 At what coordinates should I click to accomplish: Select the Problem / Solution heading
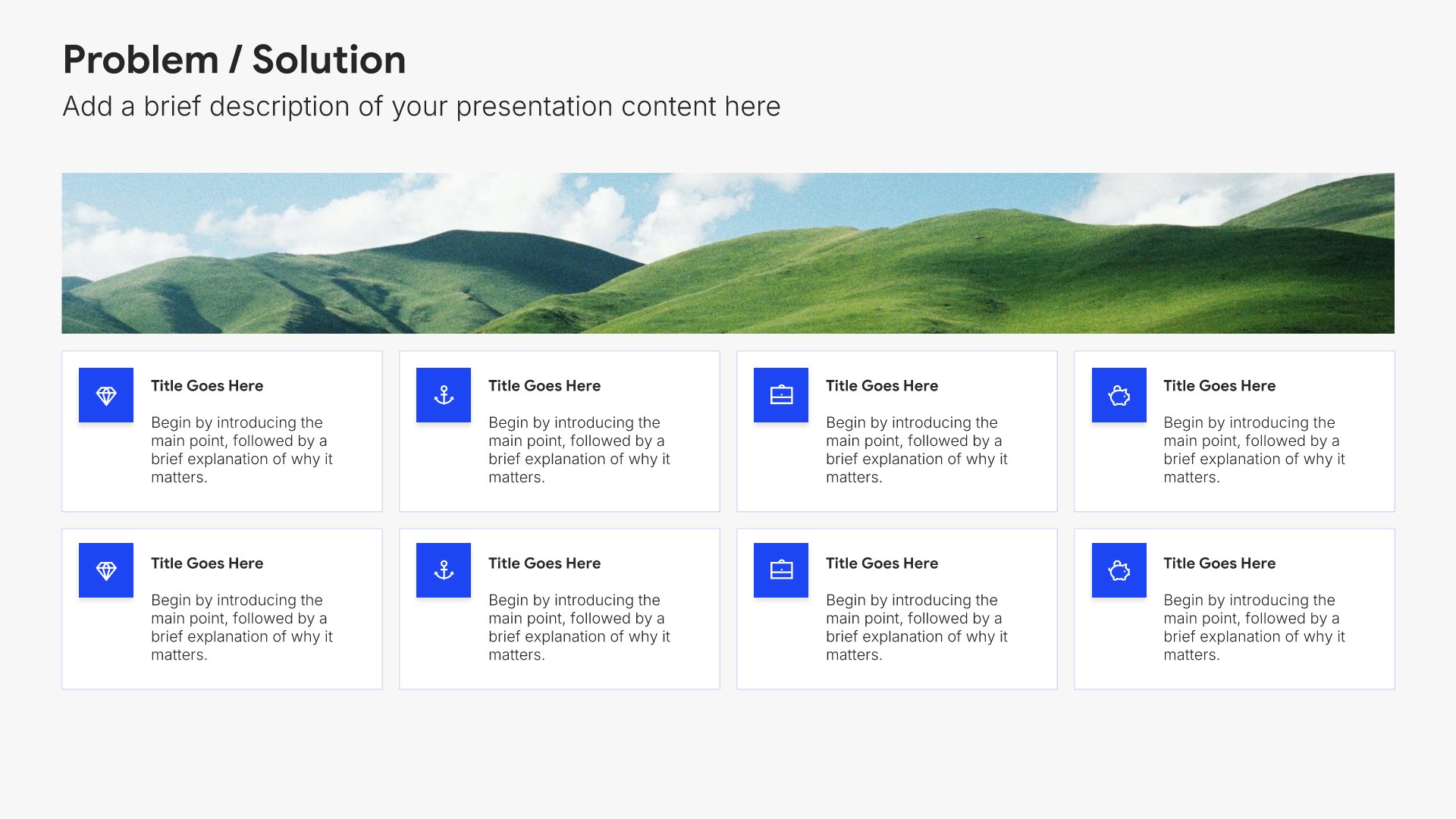point(234,59)
